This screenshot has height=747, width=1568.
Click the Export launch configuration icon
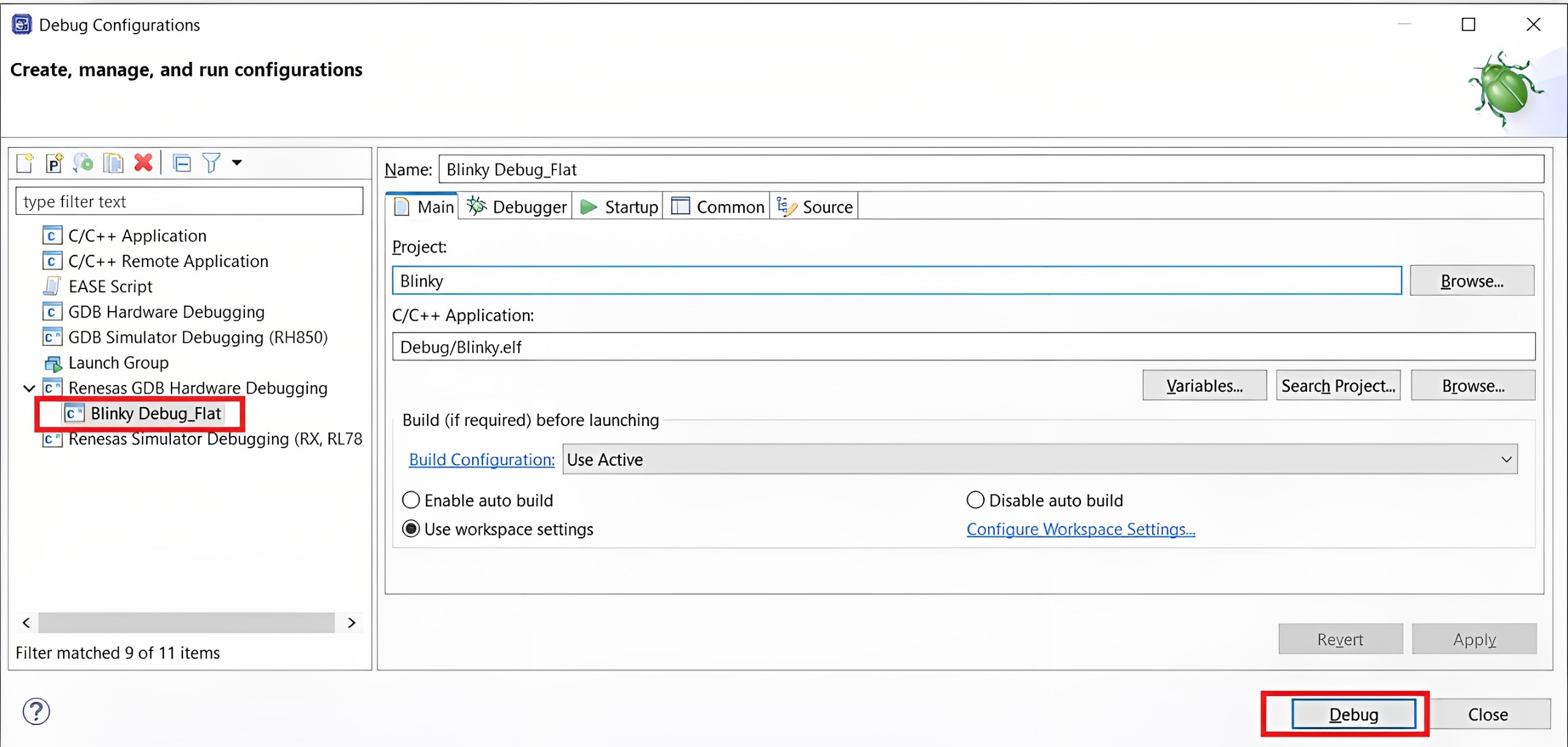84,163
